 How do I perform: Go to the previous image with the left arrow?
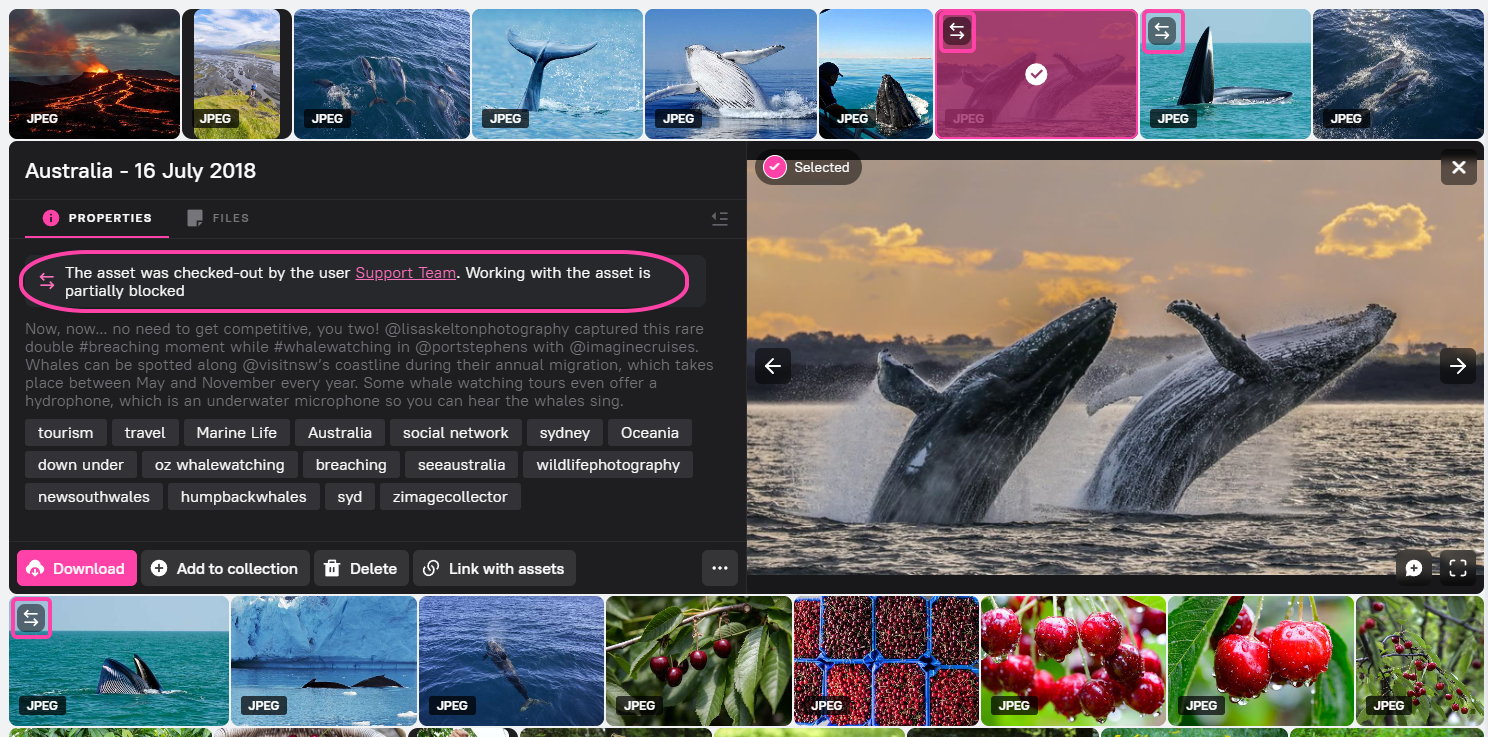(773, 366)
